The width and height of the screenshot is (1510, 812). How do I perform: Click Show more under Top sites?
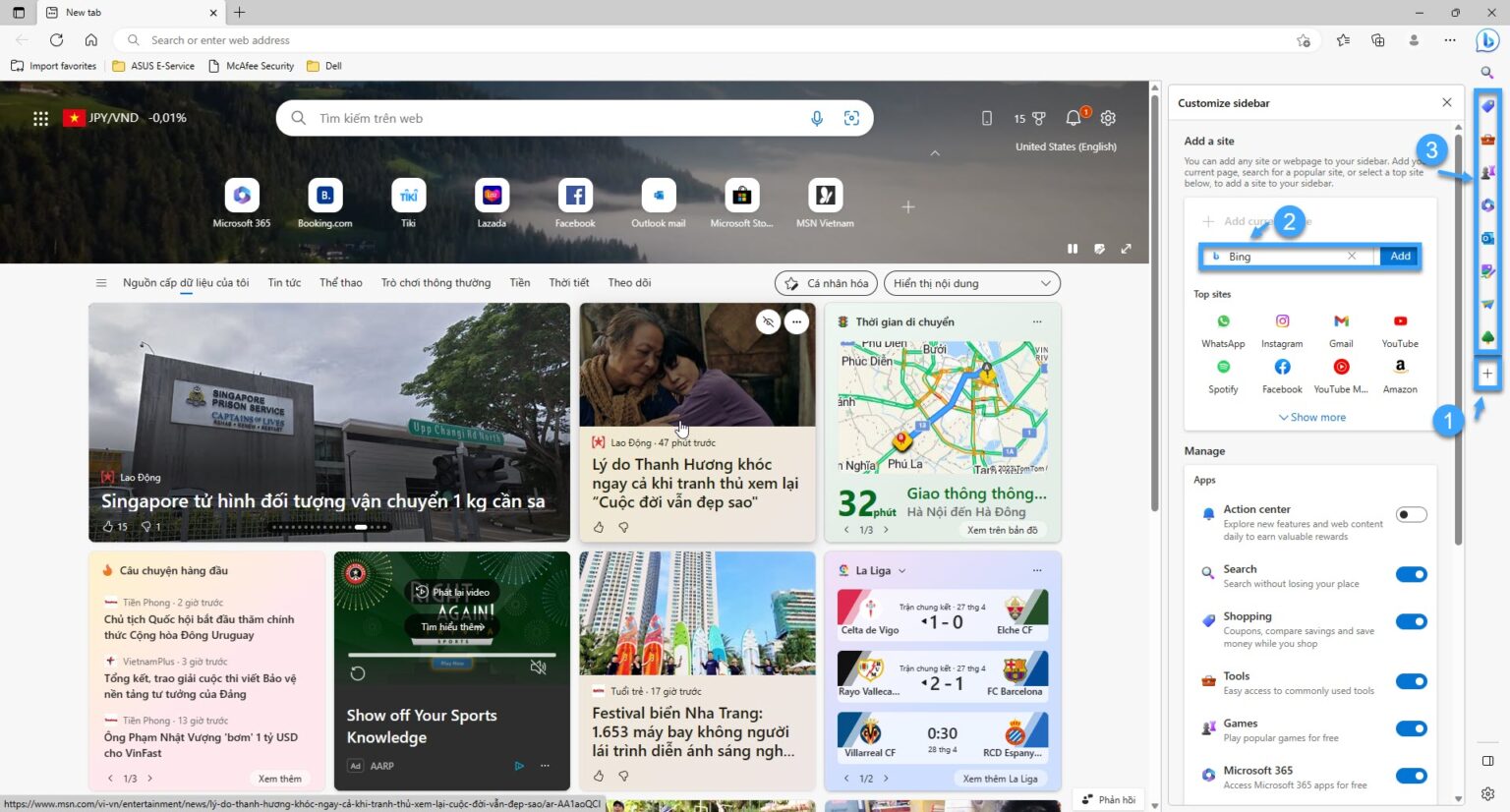click(1311, 417)
